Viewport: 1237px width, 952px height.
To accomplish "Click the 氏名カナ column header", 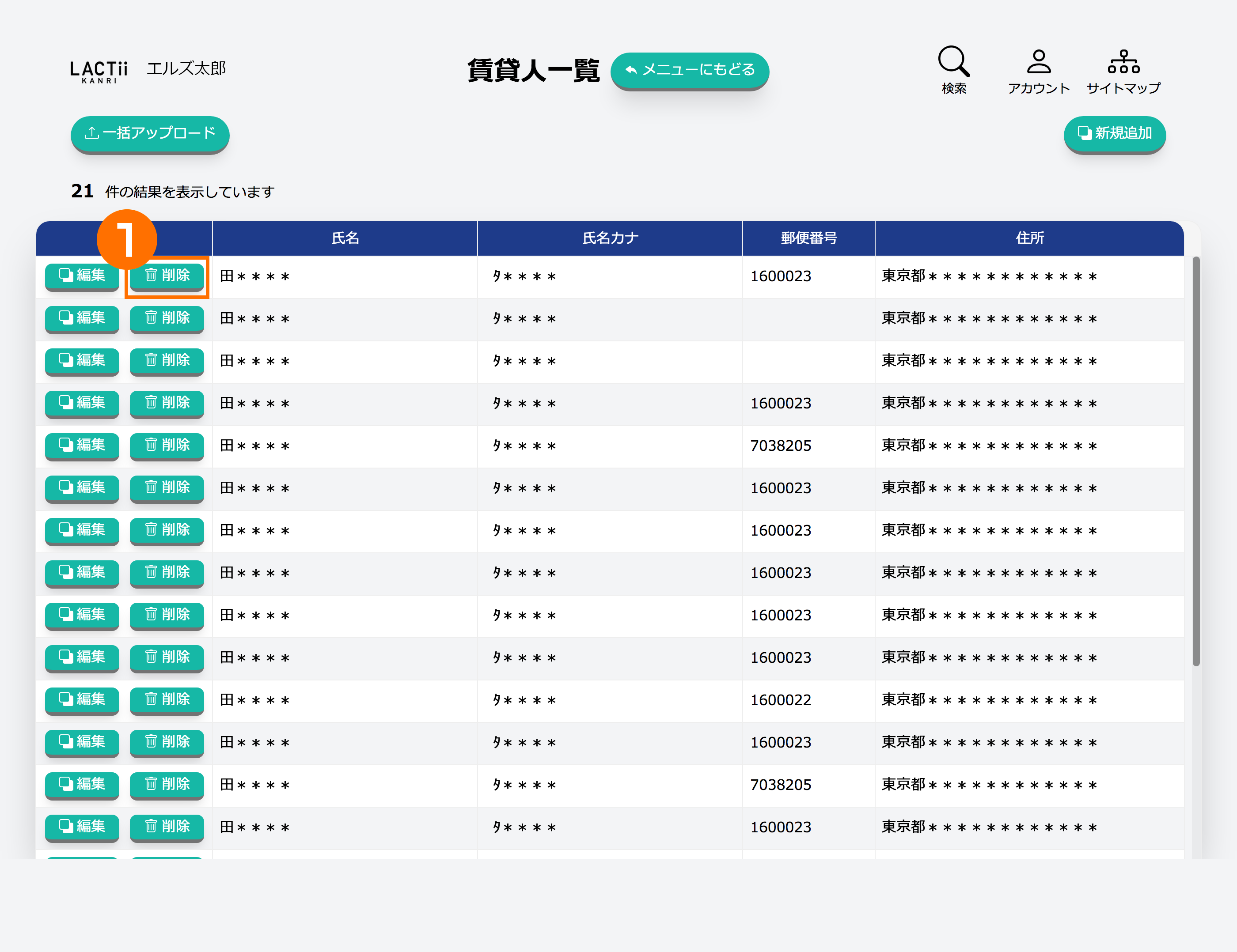I will click(x=610, y=238).
